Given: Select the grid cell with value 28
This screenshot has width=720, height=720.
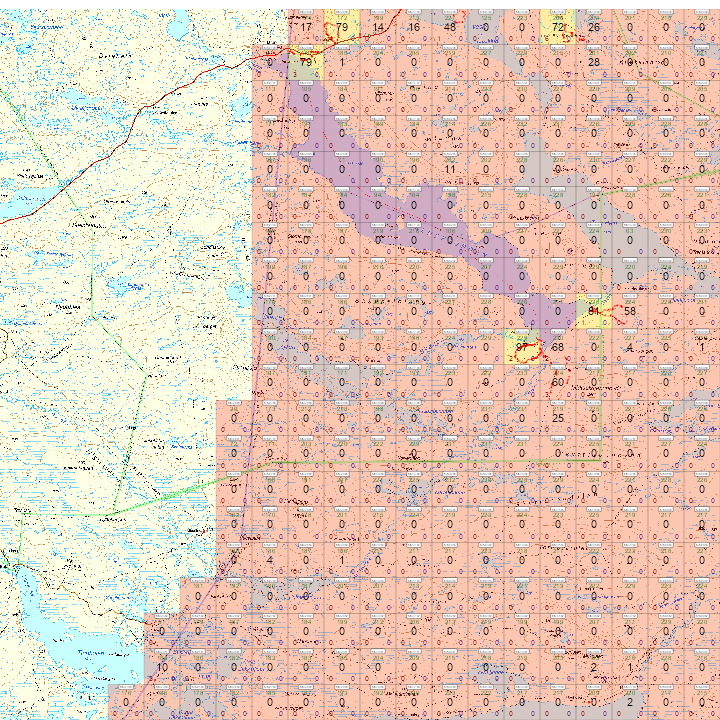Looking at the screenshot, I should tap(594, 63).
